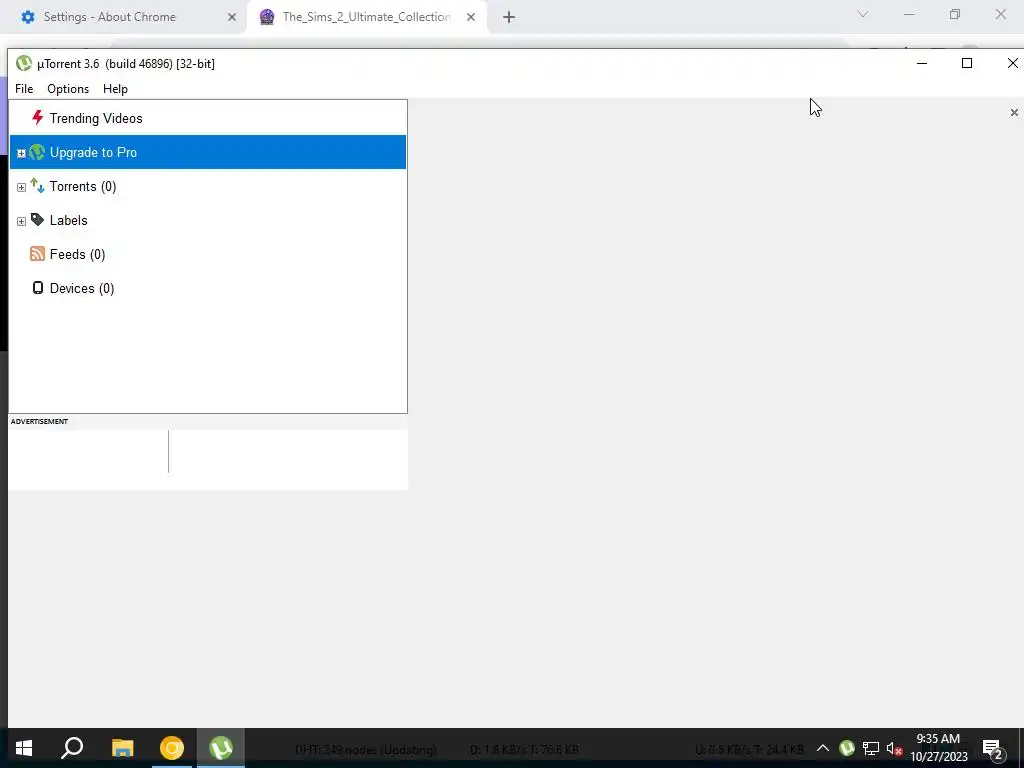Open the Windows Start menu
Screen dimensions: 1024x768
[24, 748]
